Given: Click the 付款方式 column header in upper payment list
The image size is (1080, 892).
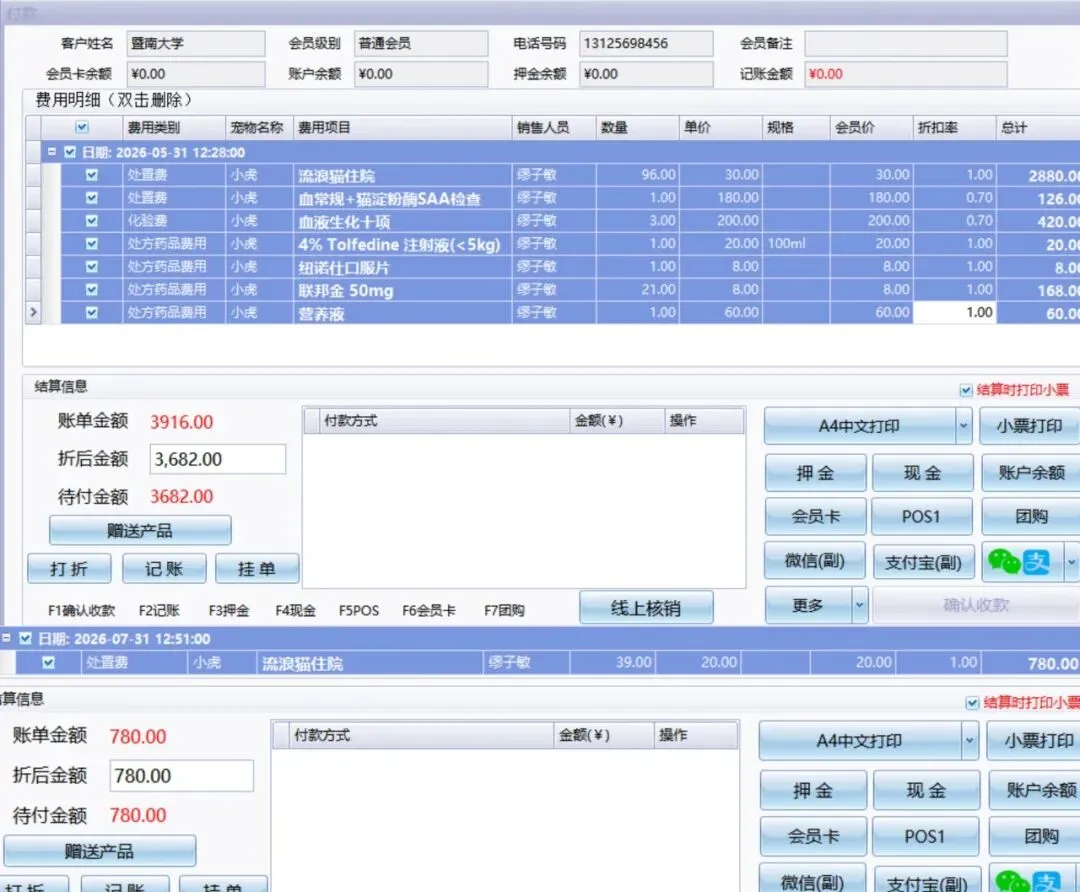Looking at the screenshot, I should point(445,421).
